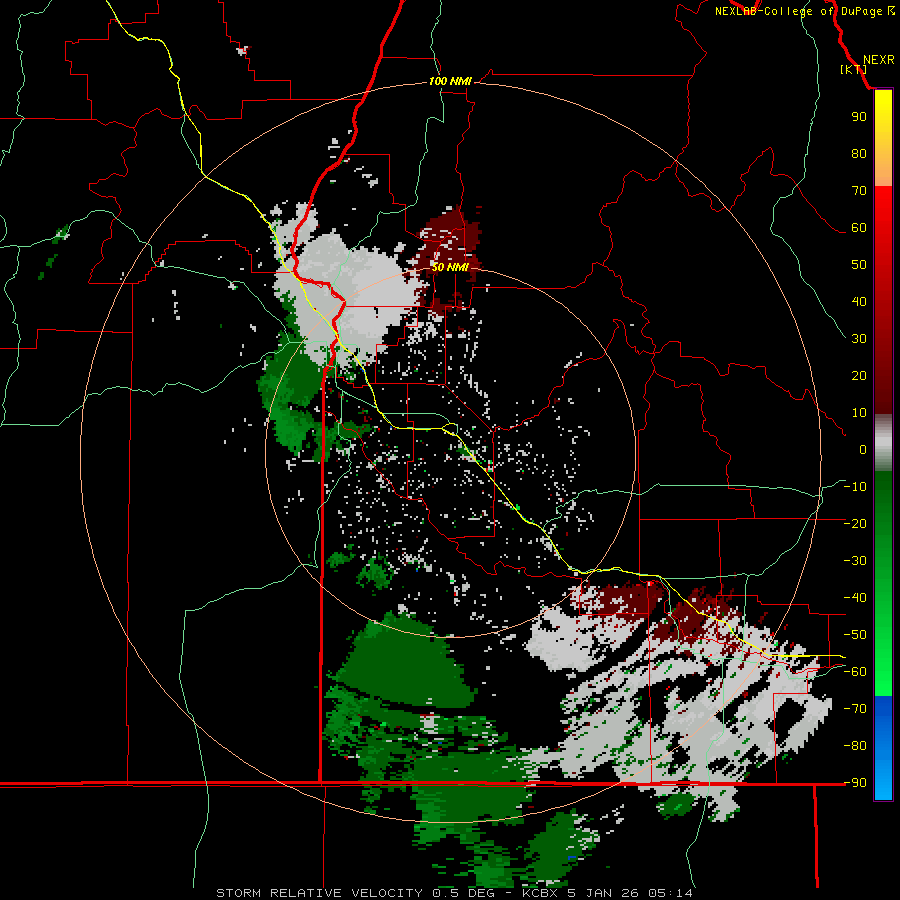Click the -90 value on the velocity scale
The image size is (900, 900).
coord(855,783)
